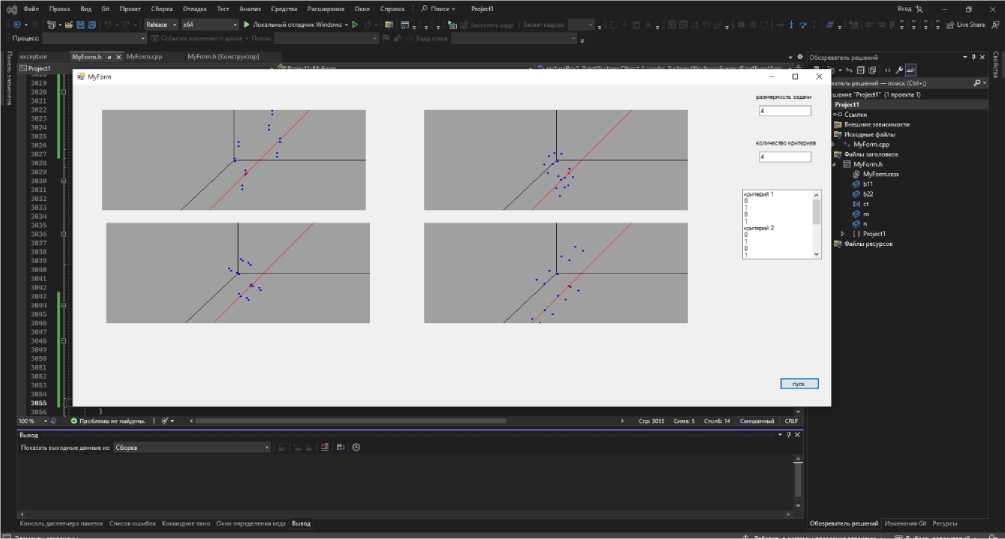Pin the Output panel with pushpin icon

pyautogui.click(x=788, y=435)
